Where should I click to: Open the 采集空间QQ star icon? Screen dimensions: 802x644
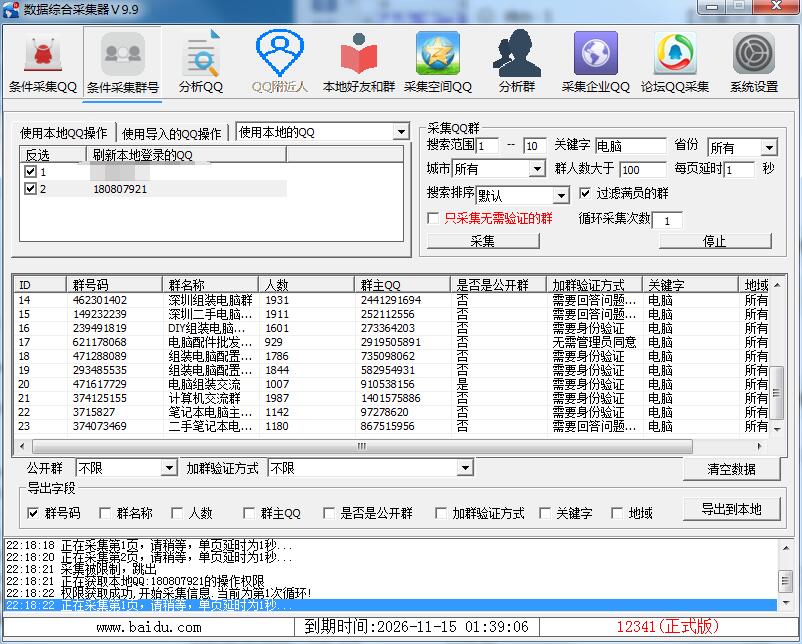pos(438,63)
